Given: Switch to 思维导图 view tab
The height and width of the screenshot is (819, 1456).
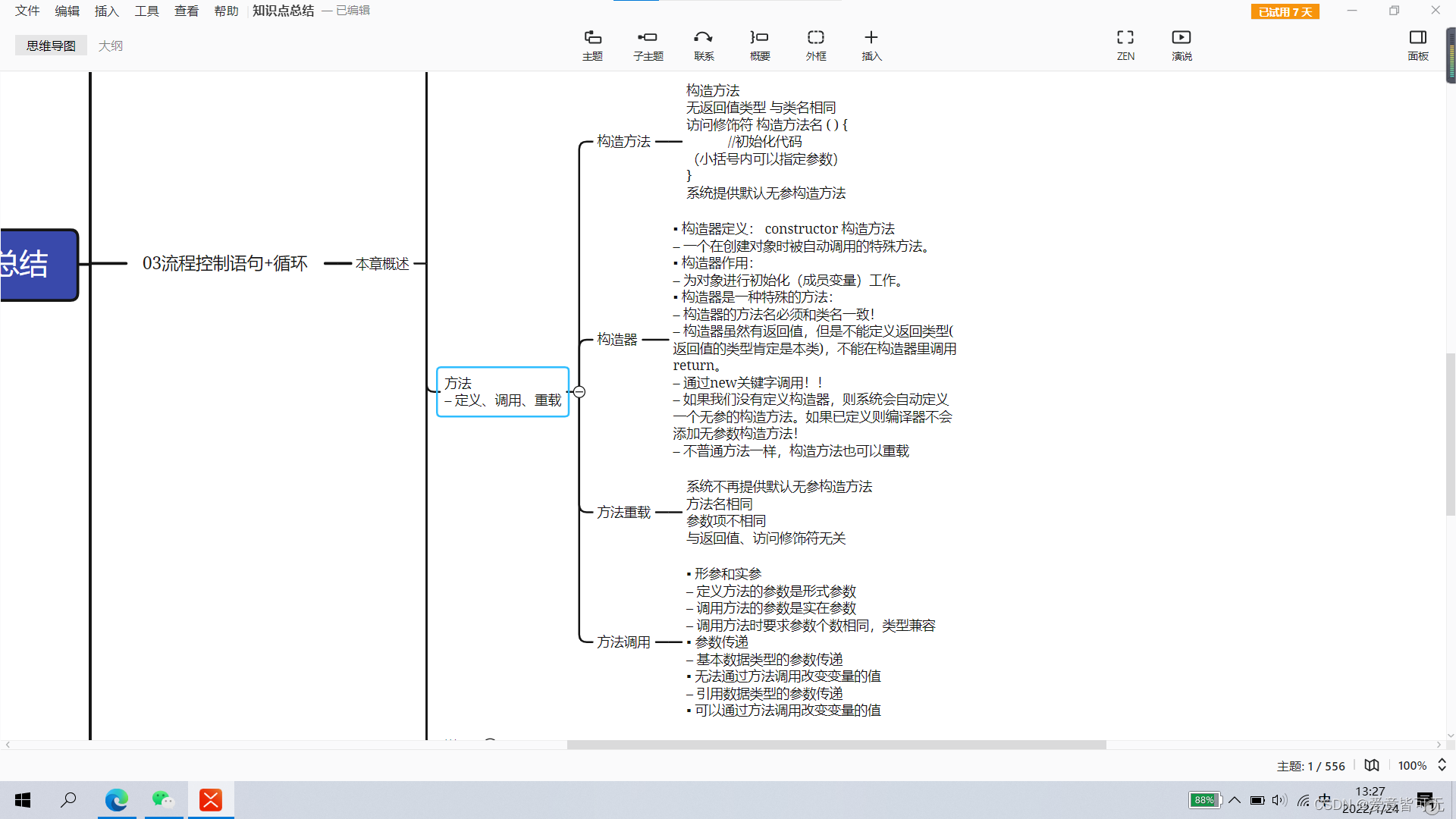Looking at the screenshot, I should pyautogui.click(x=51, y=45).
